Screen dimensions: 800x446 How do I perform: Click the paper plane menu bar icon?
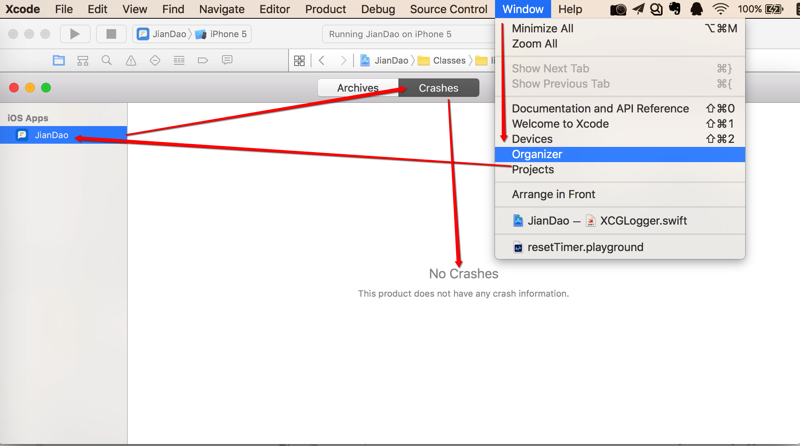[x=638, y=9]
